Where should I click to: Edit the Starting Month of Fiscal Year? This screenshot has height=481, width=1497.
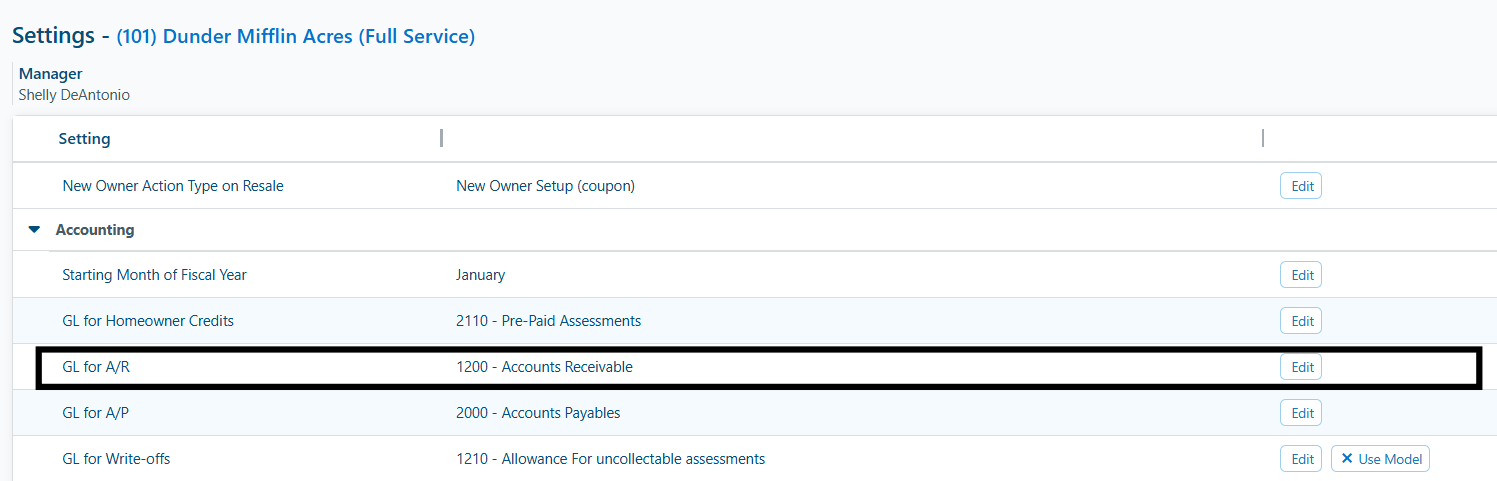coord(1301,275)
